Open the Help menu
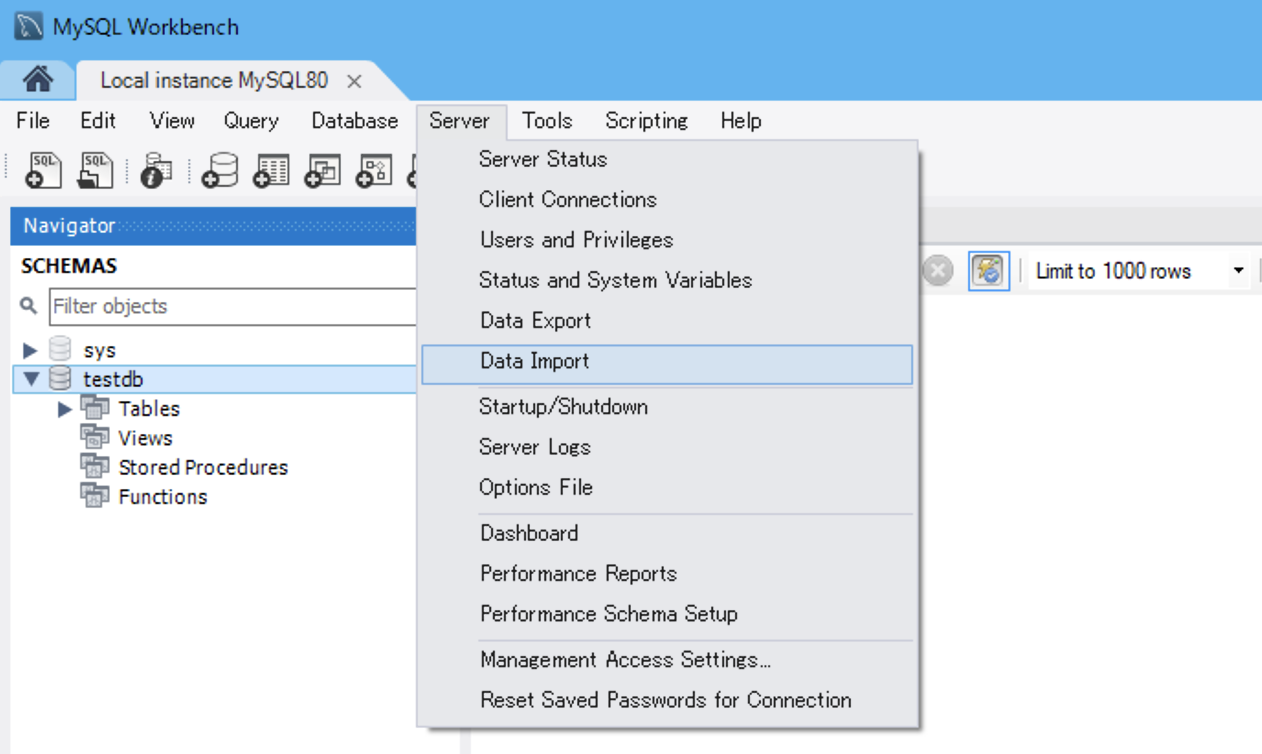 click(x=741, y=121)
